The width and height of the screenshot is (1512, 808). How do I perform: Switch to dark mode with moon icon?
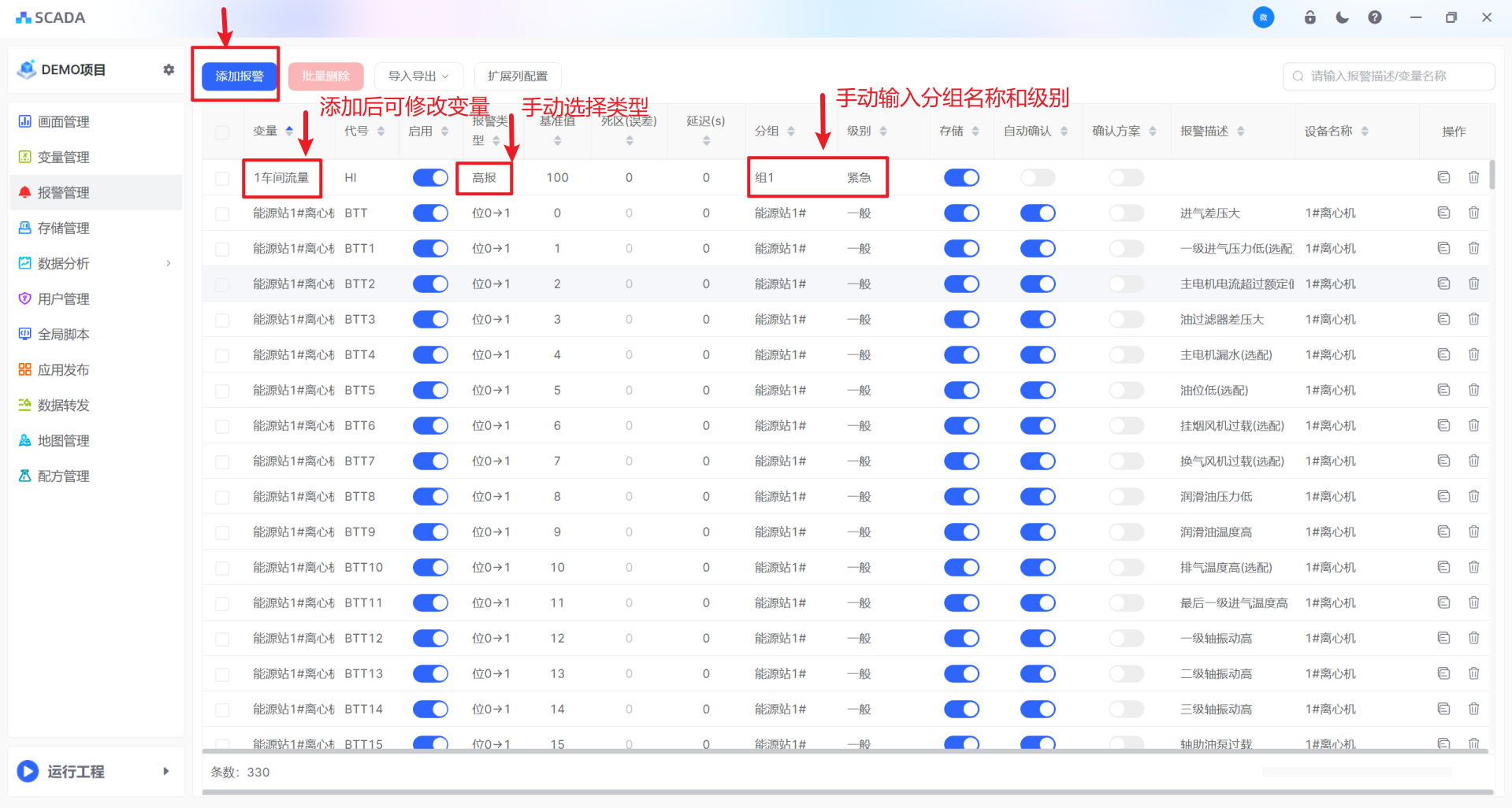click(x=1342, y=17)
